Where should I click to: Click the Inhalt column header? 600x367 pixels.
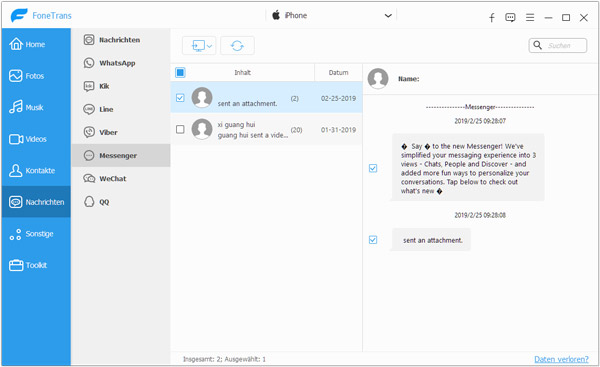click(243, 72)
